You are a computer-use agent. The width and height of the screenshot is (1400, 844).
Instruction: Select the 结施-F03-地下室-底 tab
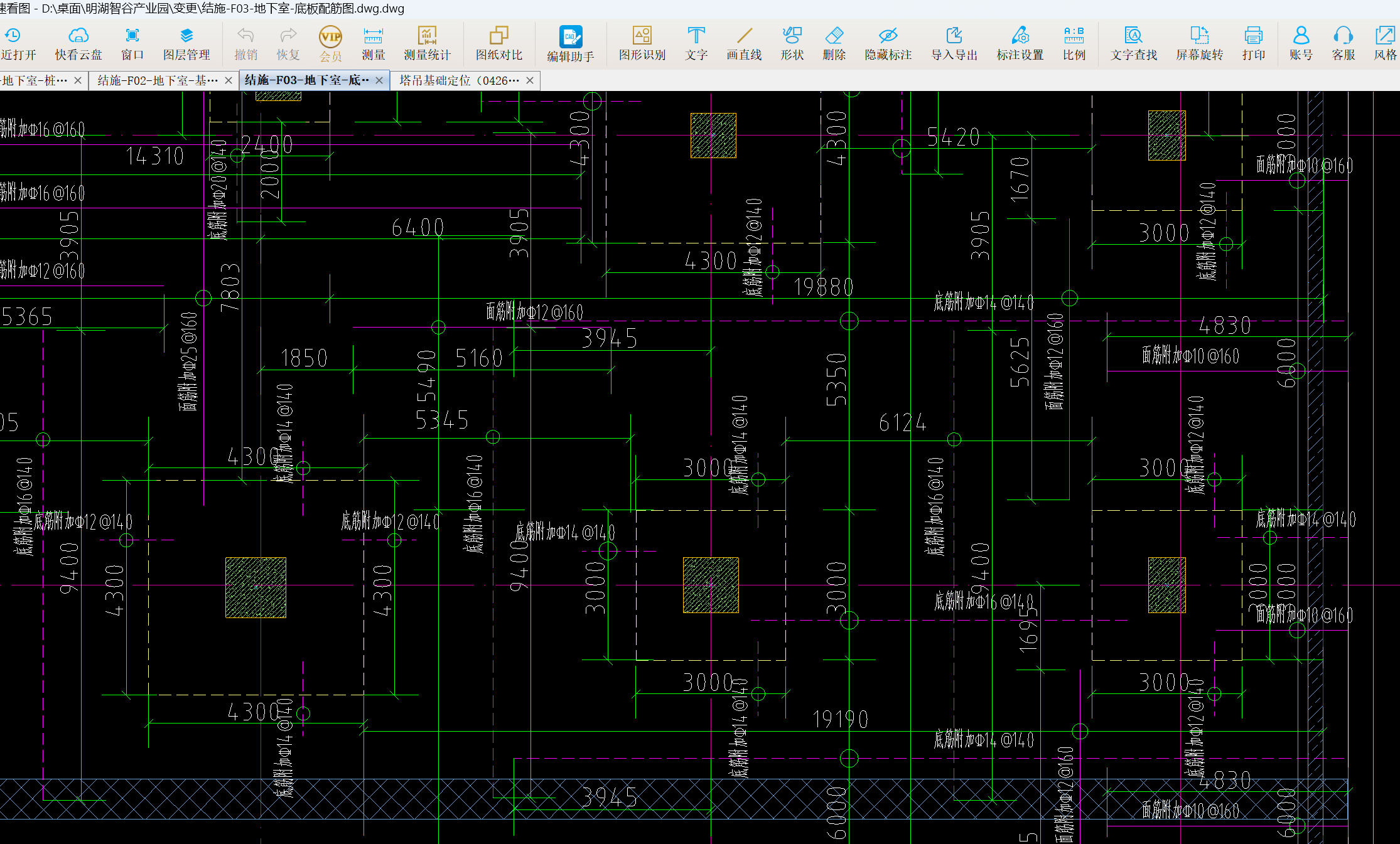point(307,80)
